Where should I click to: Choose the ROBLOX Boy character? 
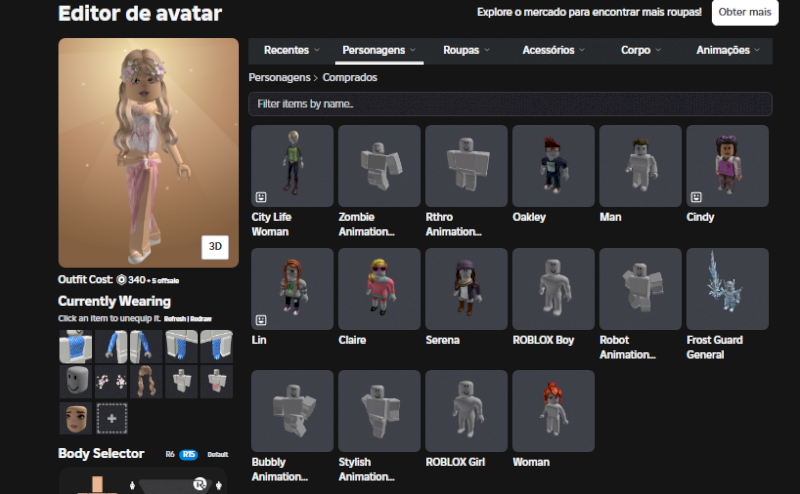point(553,289)
